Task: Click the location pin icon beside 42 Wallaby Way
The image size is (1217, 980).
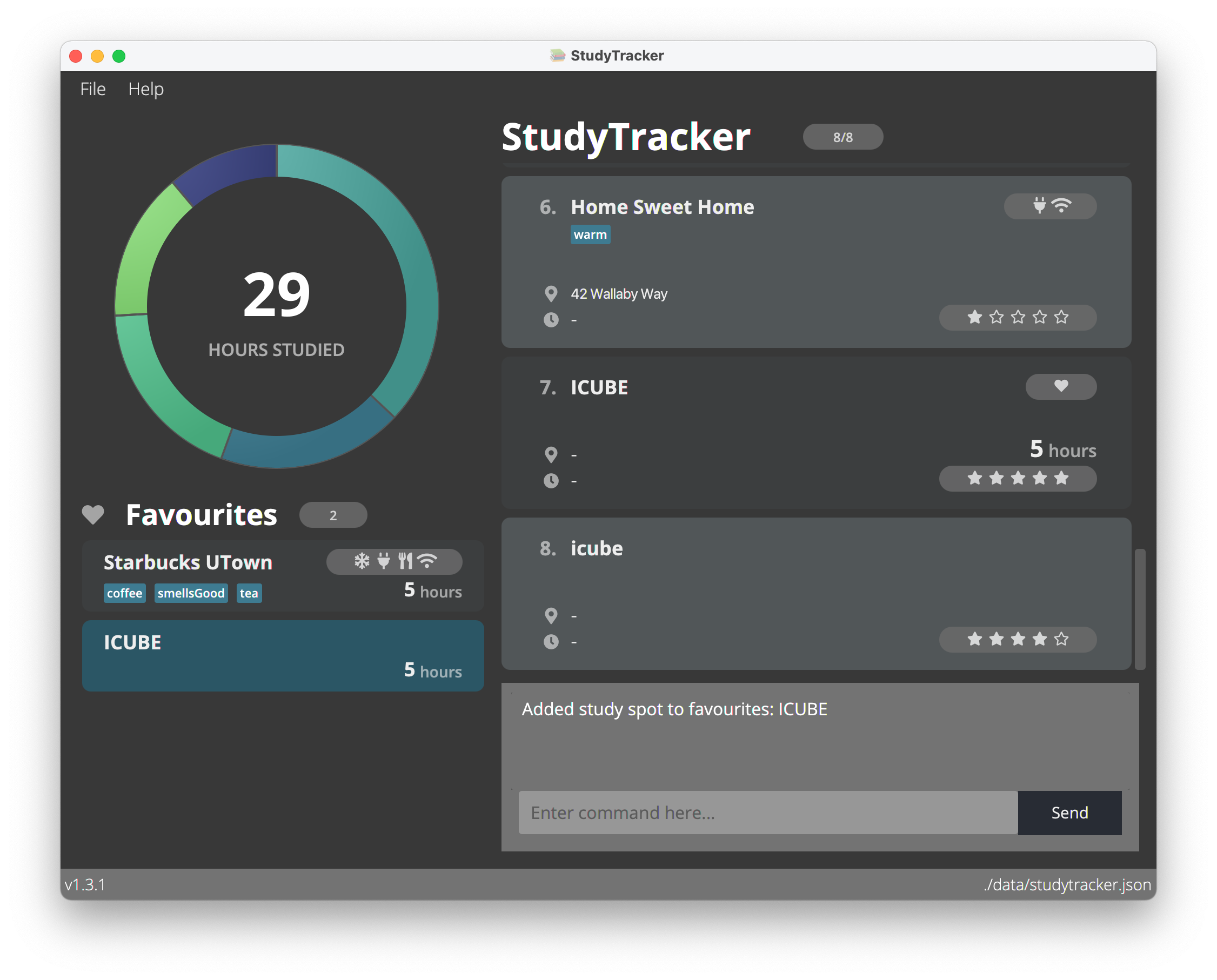Action: 551,293
